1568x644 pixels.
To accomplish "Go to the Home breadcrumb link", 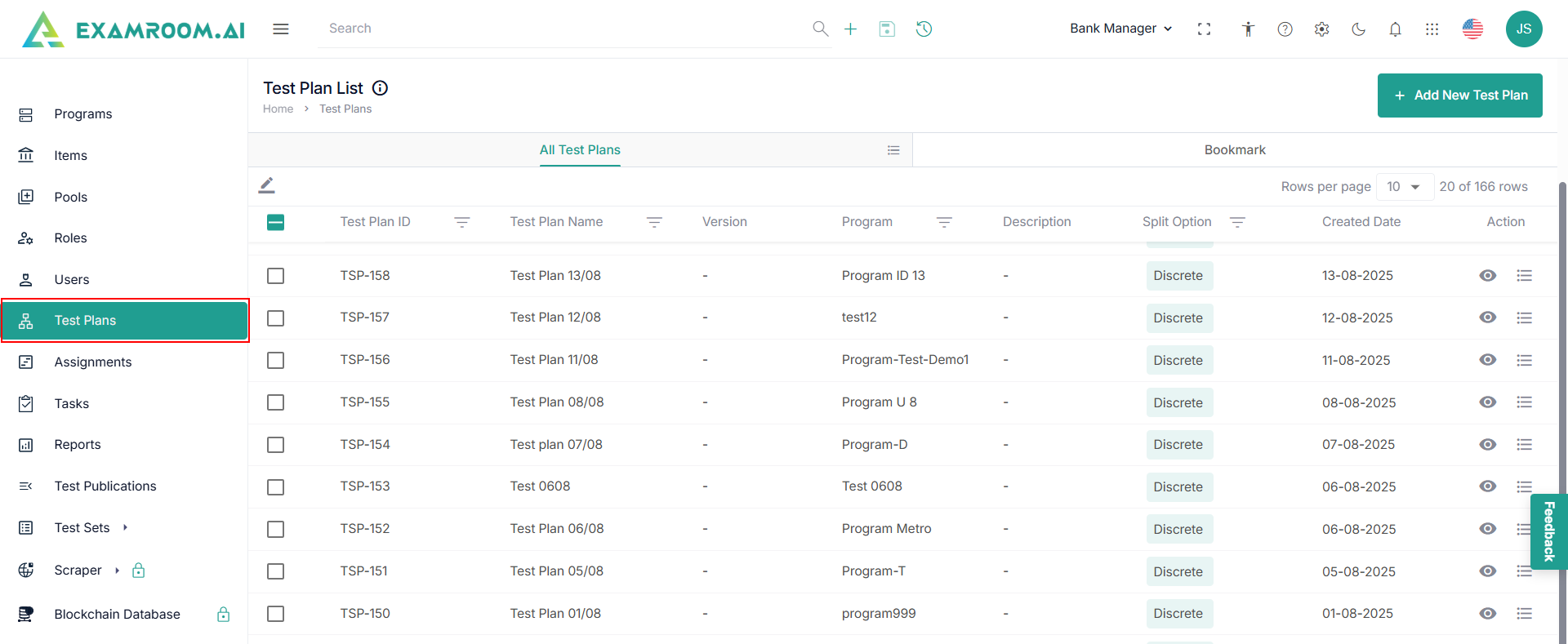I will tap(278, 109).
